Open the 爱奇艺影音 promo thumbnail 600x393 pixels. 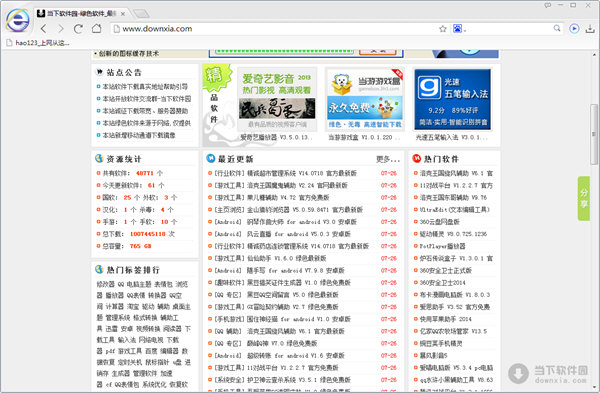[277, 99]
